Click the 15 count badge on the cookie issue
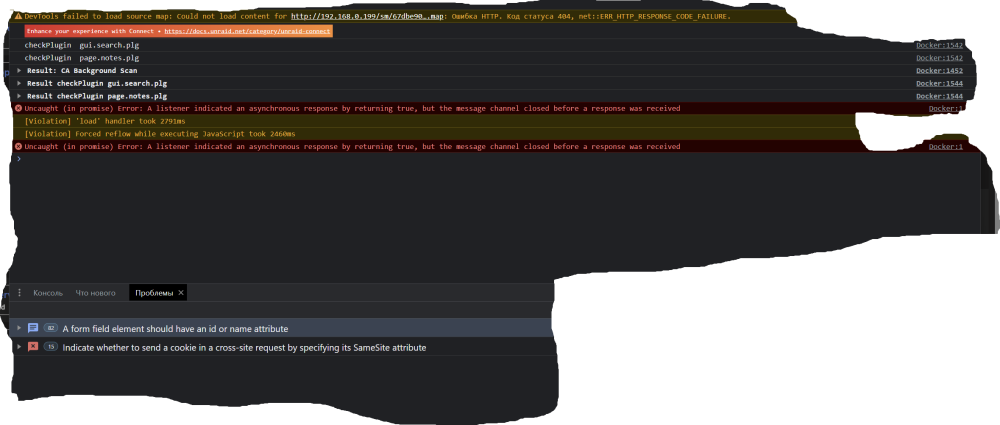Viewport: 1000px width, 425px height. [50, 347]
